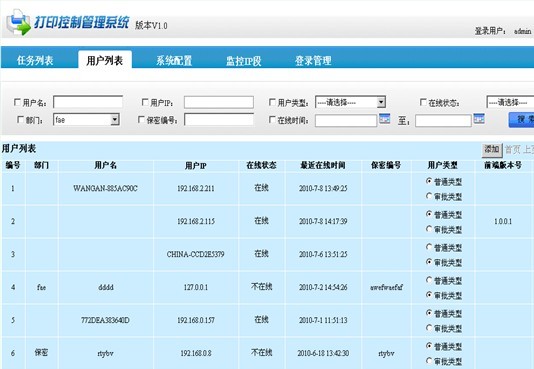Viewport: 534px width, 369px height.
Task: Enable the 部门 filter checkbox
Action: (20, 119)
